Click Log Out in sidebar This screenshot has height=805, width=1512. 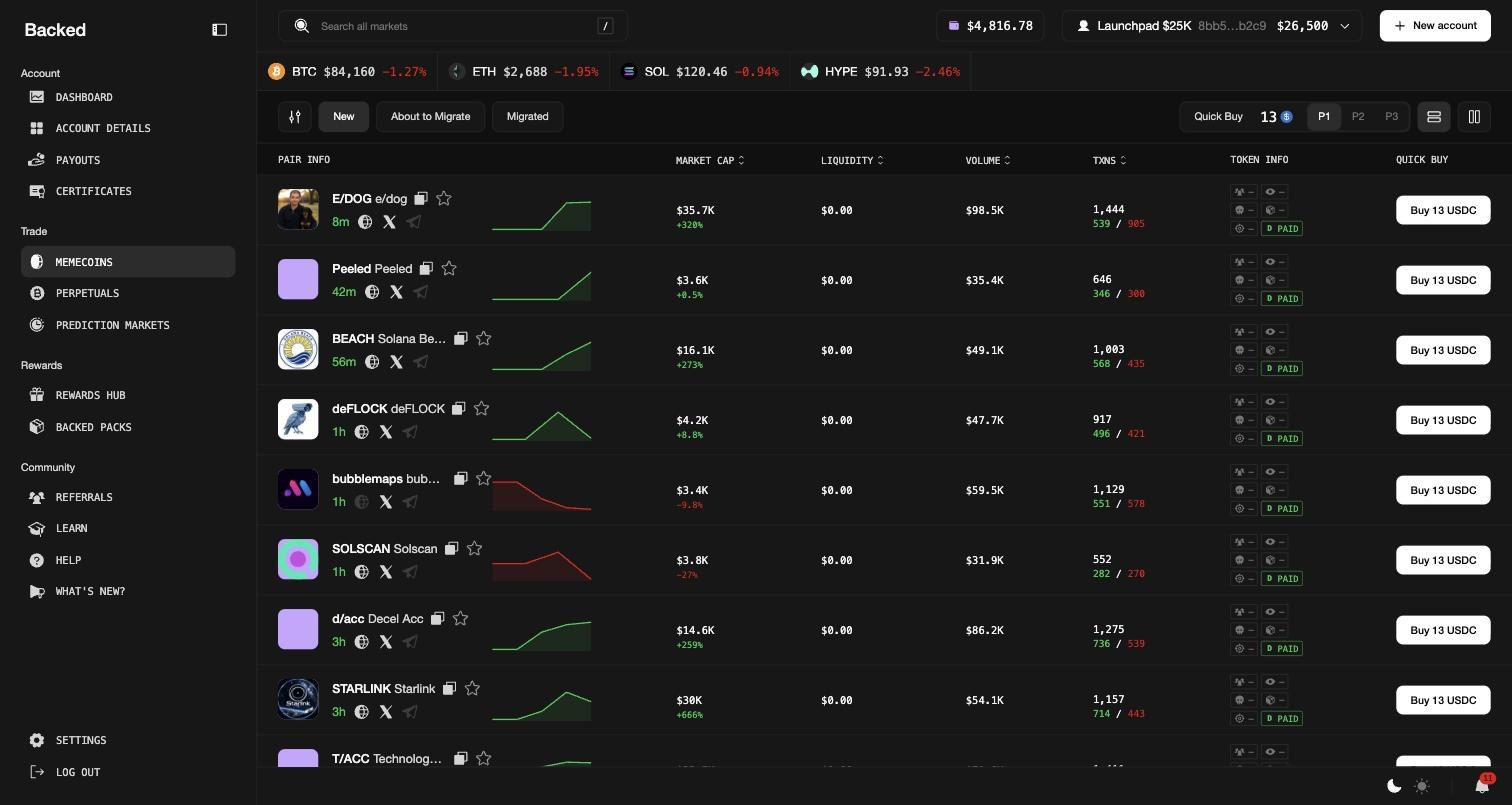pos(128,772)
